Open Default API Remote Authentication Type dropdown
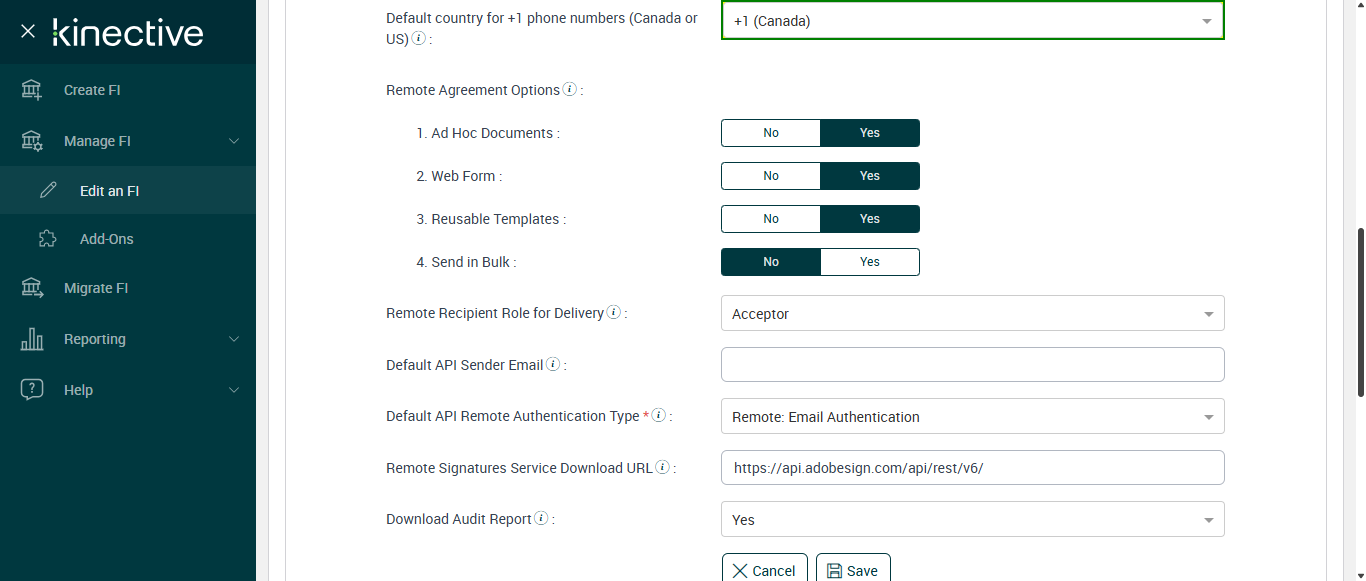 tap(972, 417)
